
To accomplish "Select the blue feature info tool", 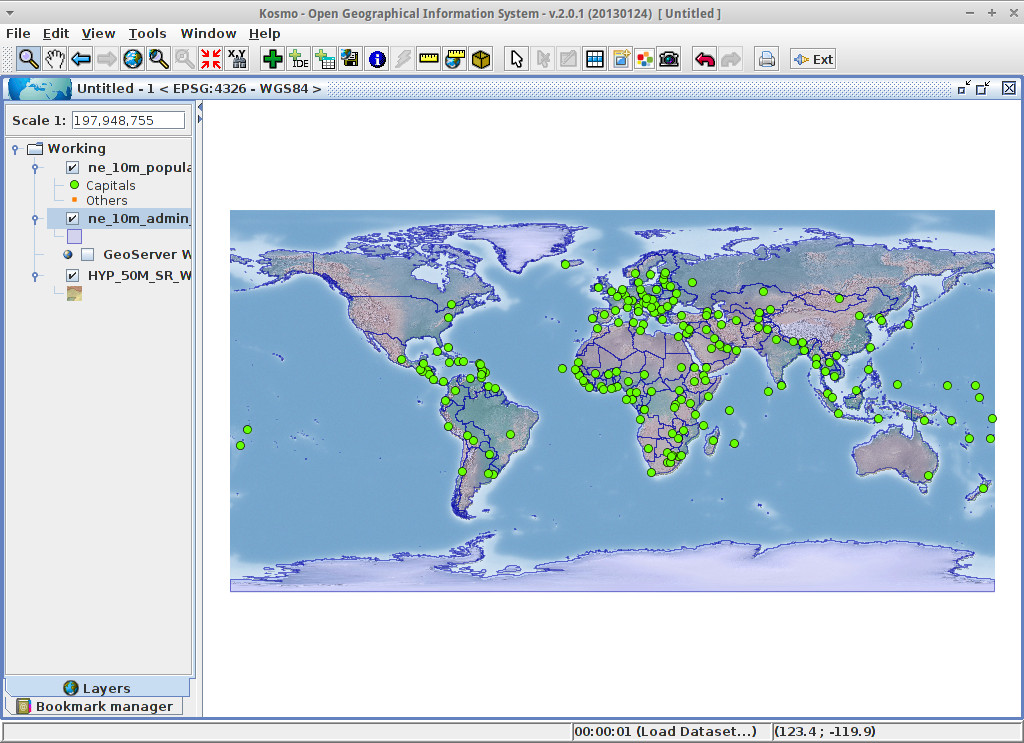I will coord(377,59).
